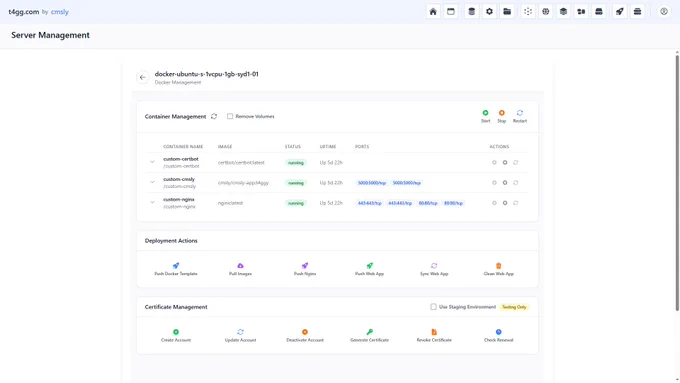Click the running status badge for custom-nginx

296,203
